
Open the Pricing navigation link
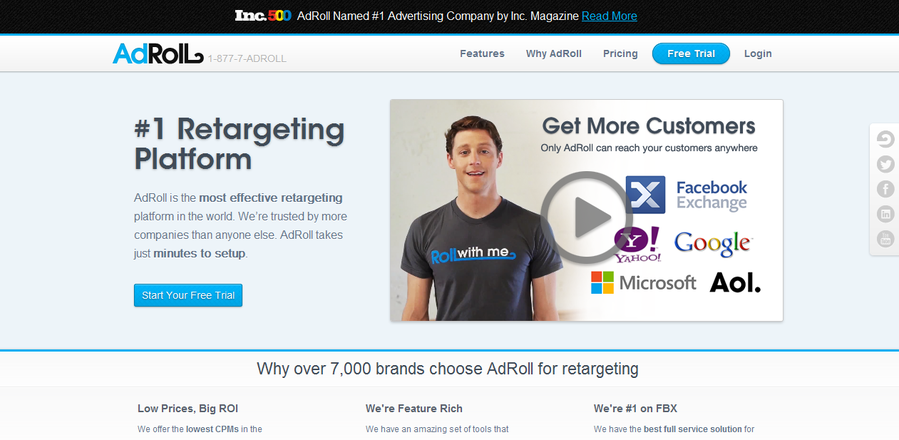[620, 53]
